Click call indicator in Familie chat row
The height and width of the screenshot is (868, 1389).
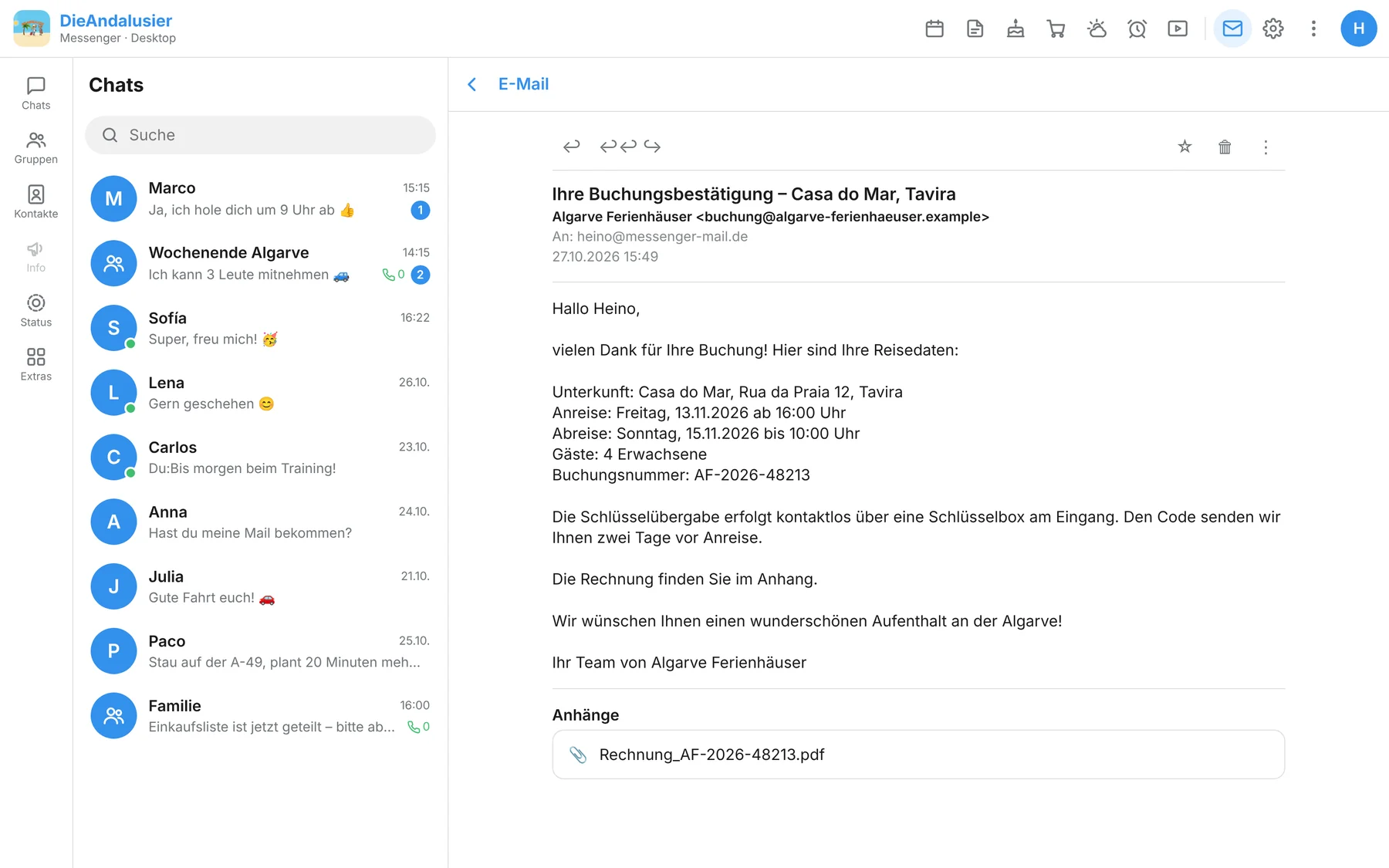pos(418,727)
